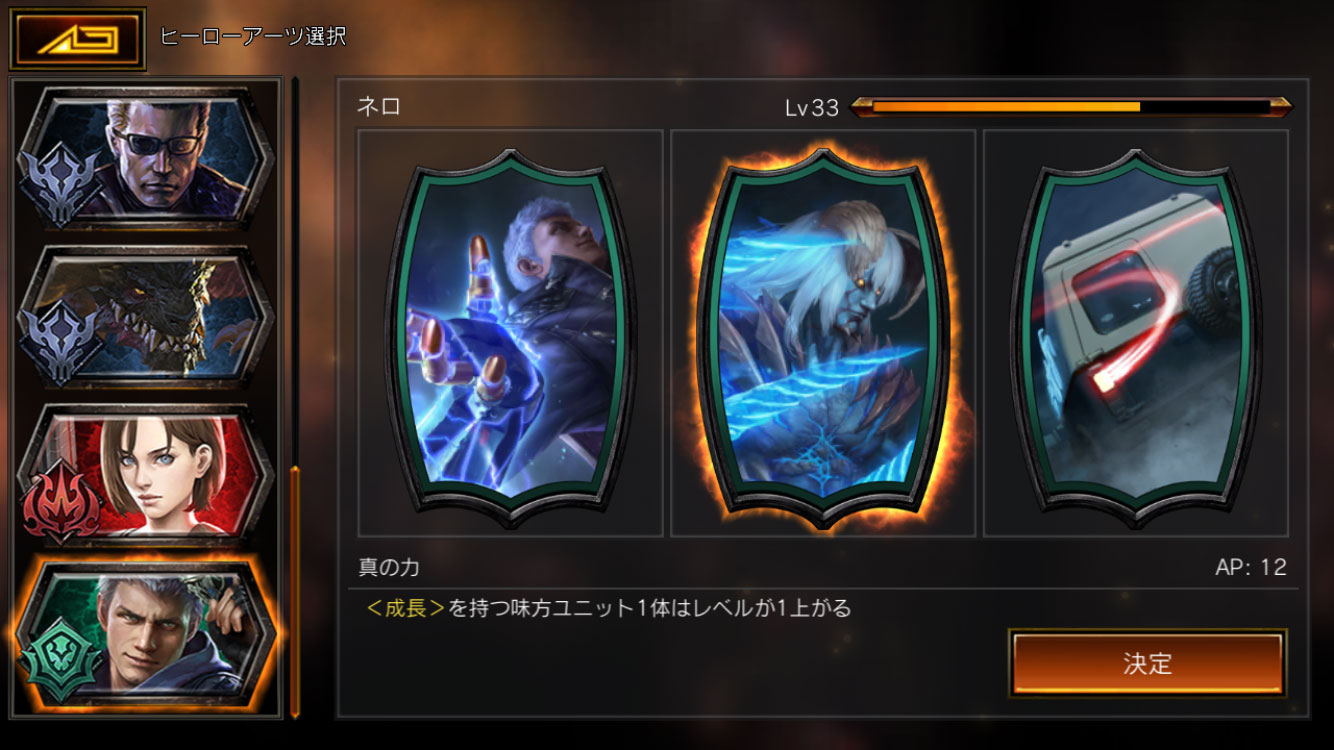Click the AP: 12 cost label
This screenshot has height=750, width=1334.
(1251, 567)
